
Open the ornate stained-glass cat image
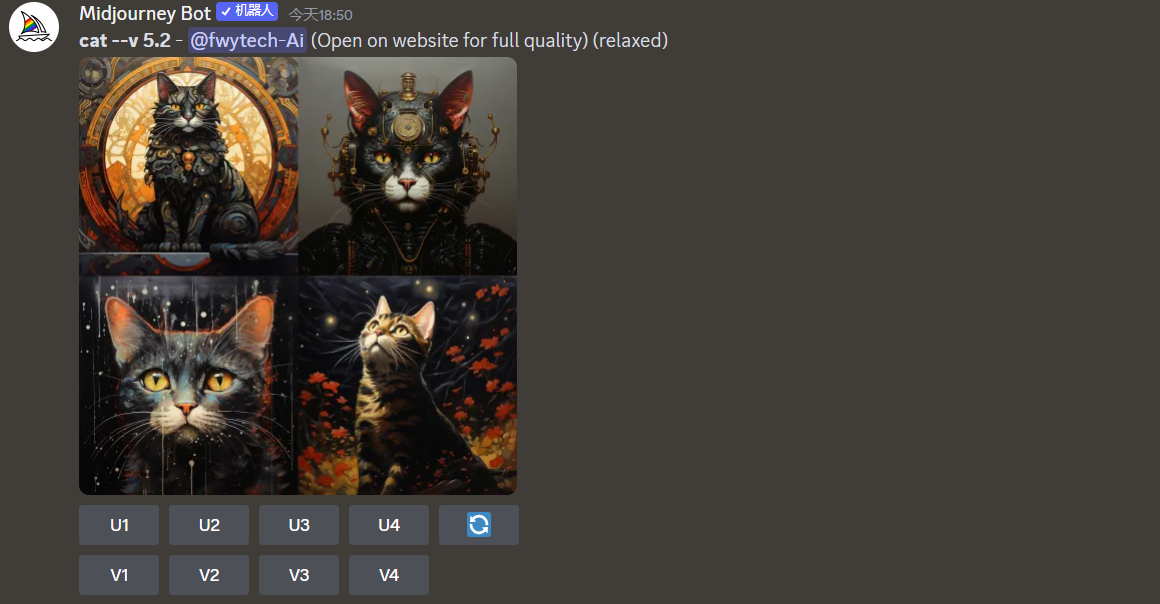pos(188,166)
